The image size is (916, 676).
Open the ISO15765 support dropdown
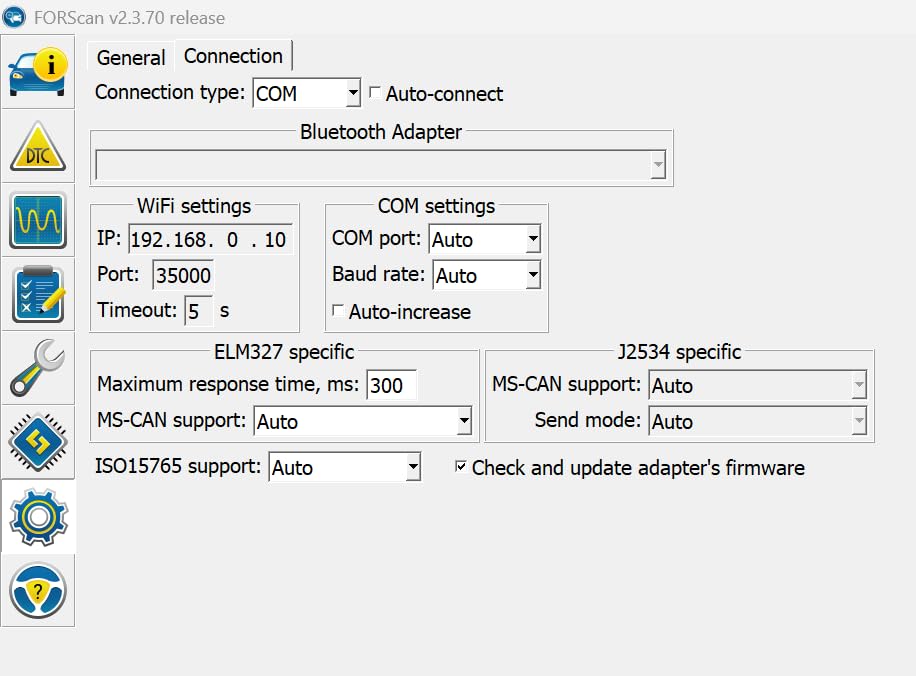[345, 467]
